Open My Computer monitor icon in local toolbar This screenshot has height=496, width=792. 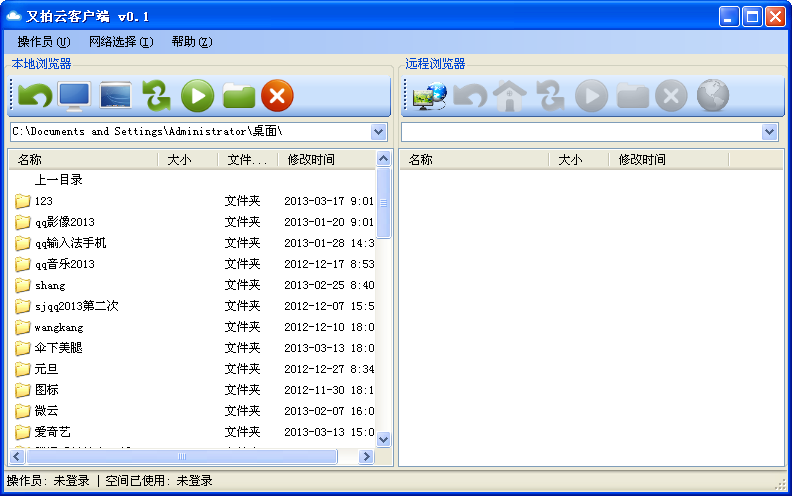point(75,95)
